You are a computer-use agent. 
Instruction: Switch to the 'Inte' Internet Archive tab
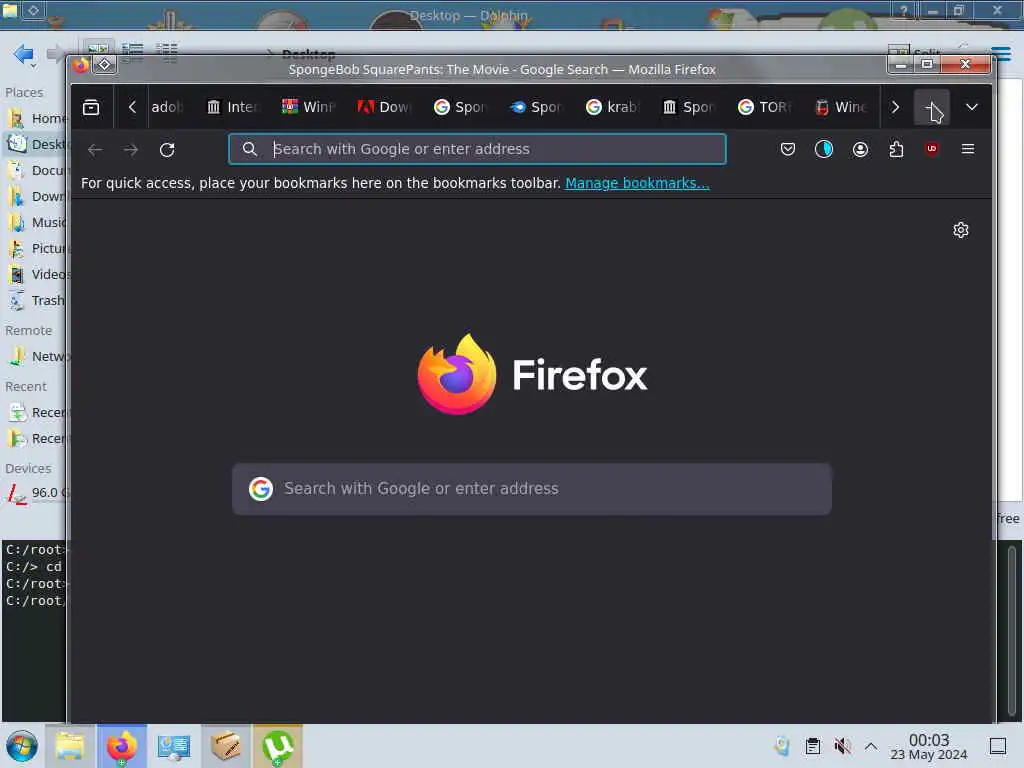[234, 107]
